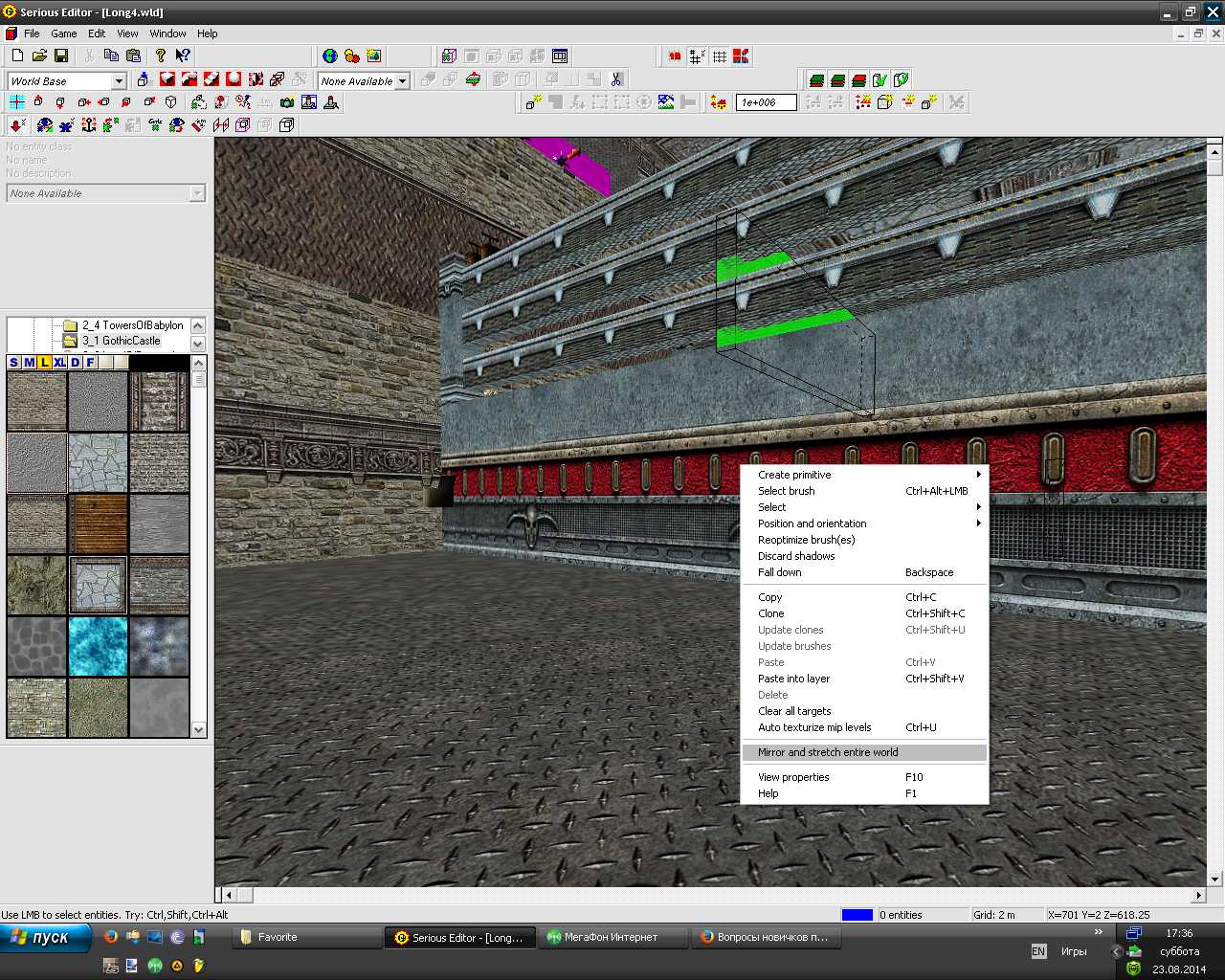Select the bright blue water texture thumbnail

coord(98,647)
